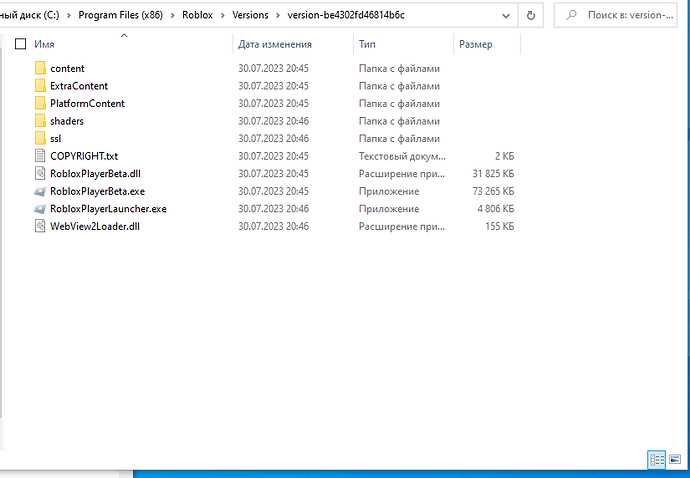Click the 155 КБ size value
The image size is (690, 478).
499,227
